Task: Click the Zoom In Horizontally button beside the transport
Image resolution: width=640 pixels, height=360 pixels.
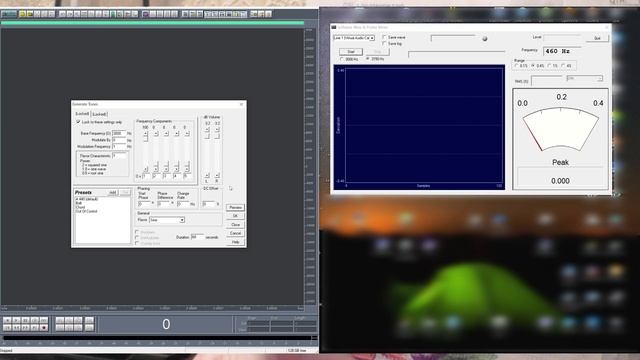Action: (60, 320)
